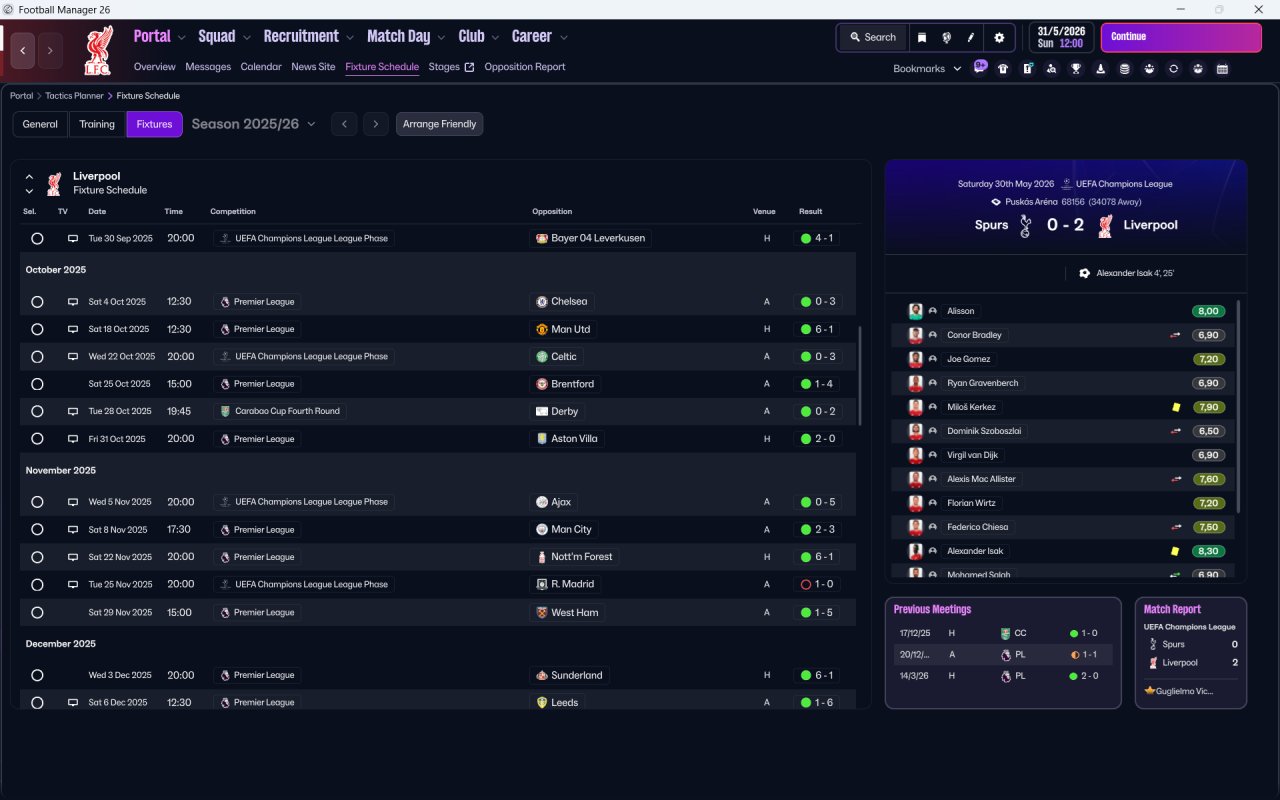
Task: Click the player ratings list scrollbar
Action: point(1239,406)
